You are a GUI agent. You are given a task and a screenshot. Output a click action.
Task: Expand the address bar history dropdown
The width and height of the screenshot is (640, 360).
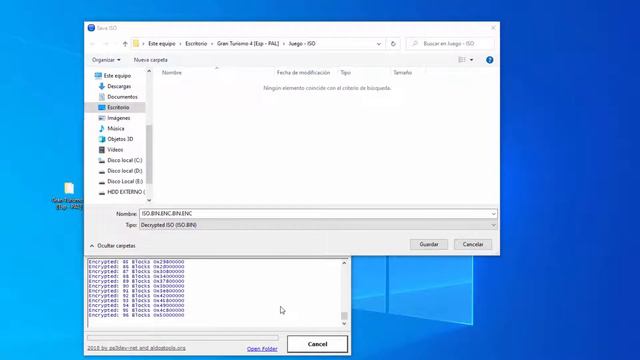coord(379,44)
